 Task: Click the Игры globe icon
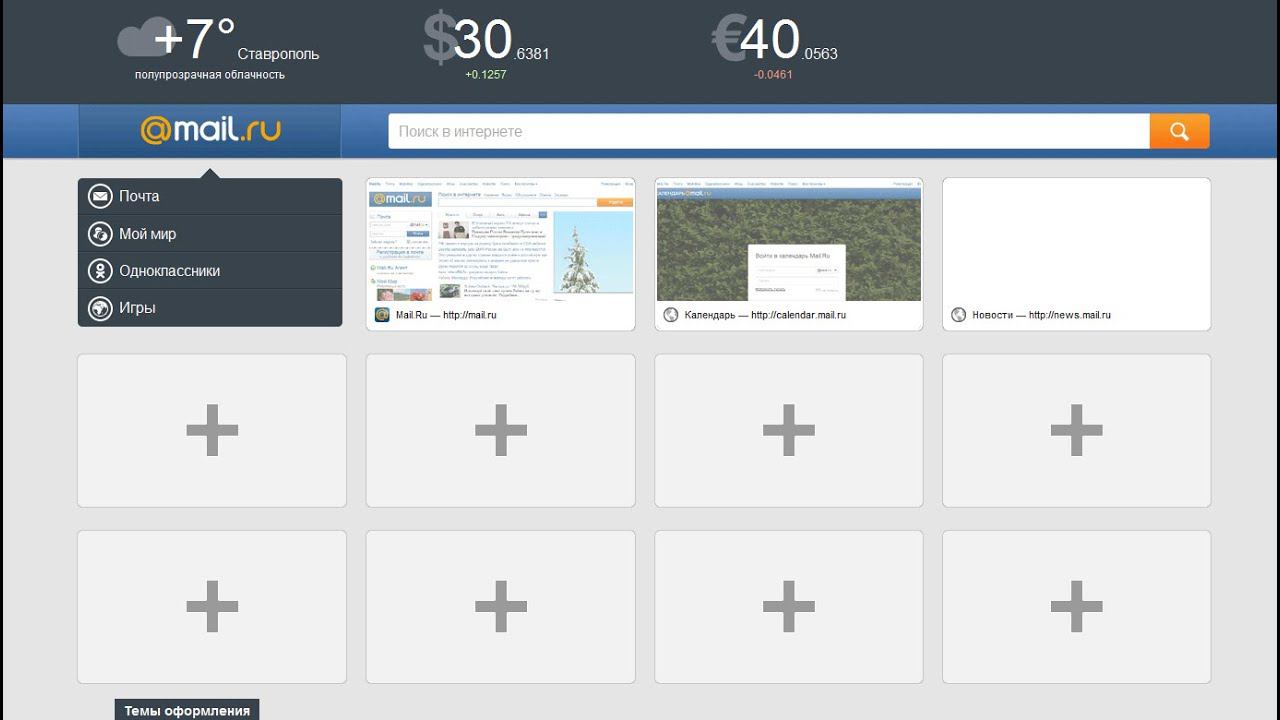100,308
